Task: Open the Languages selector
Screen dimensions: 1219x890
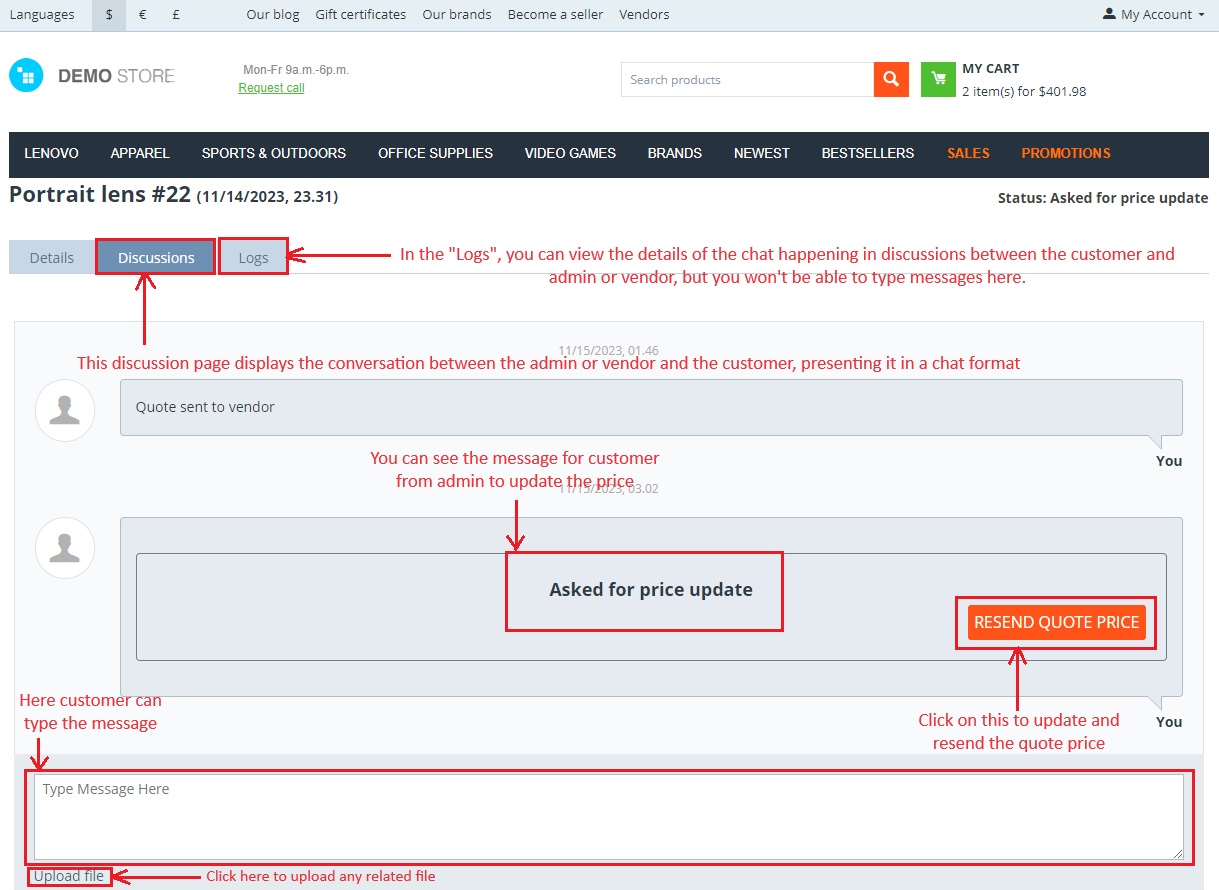Action: pos(42,14)
